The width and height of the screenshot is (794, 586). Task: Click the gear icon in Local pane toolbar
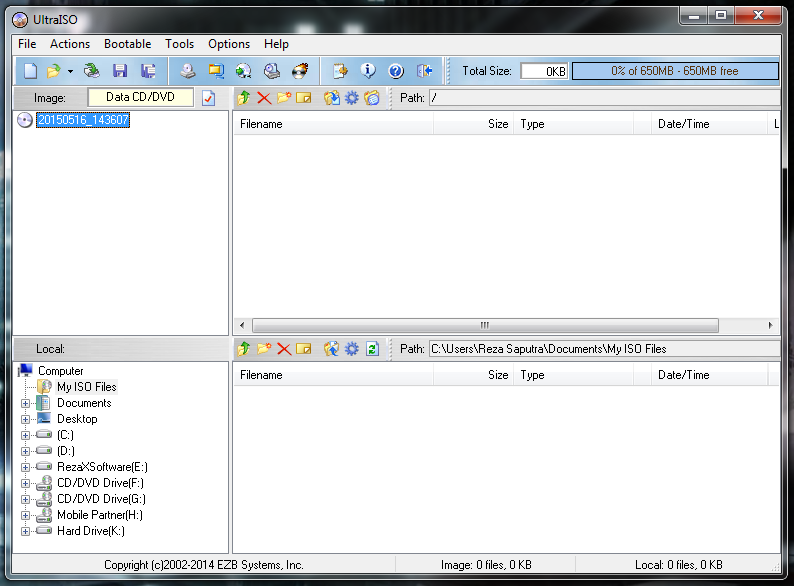pos(351,348)
